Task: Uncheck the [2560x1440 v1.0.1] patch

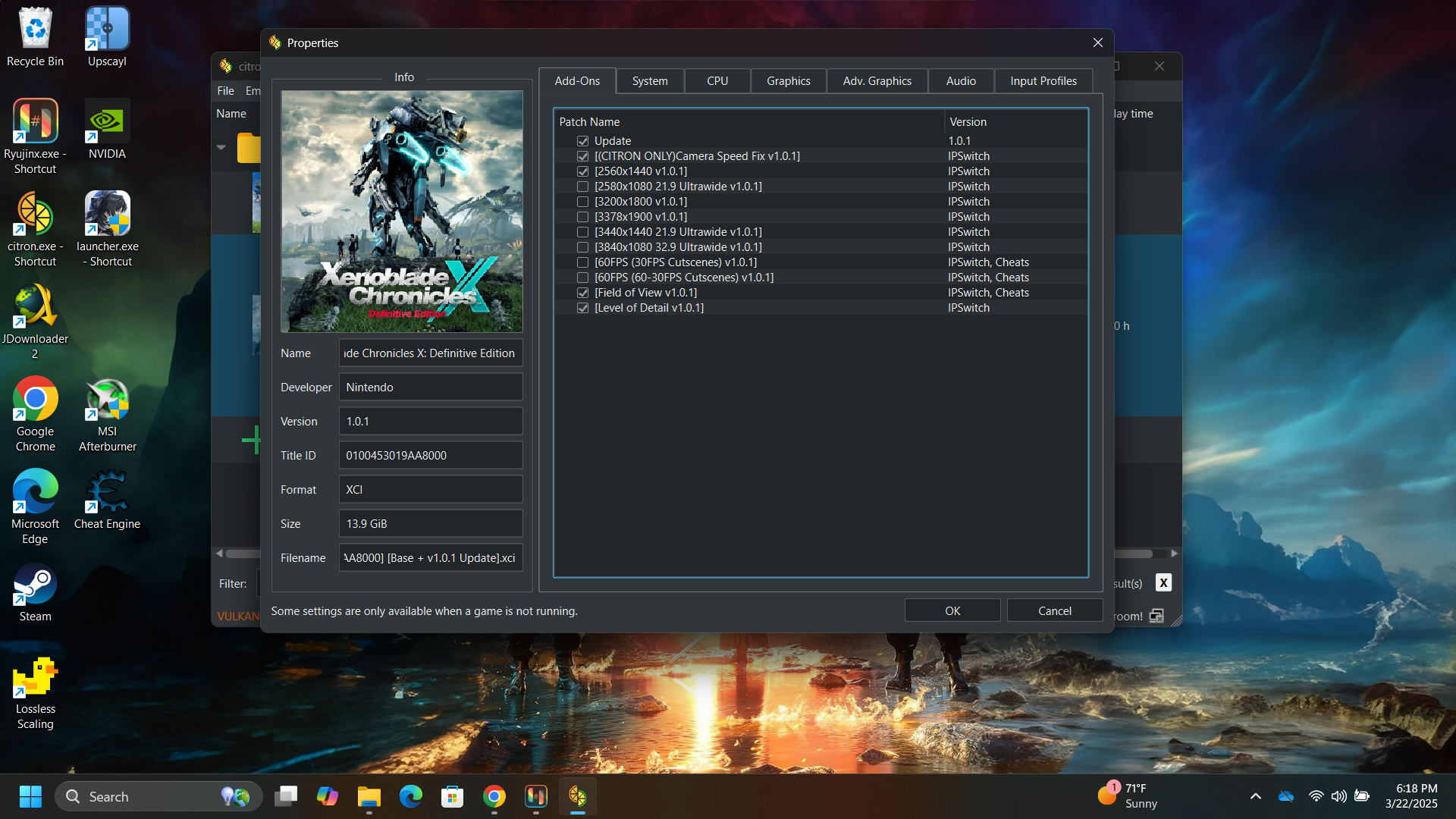Action: [x=582, y=171]
